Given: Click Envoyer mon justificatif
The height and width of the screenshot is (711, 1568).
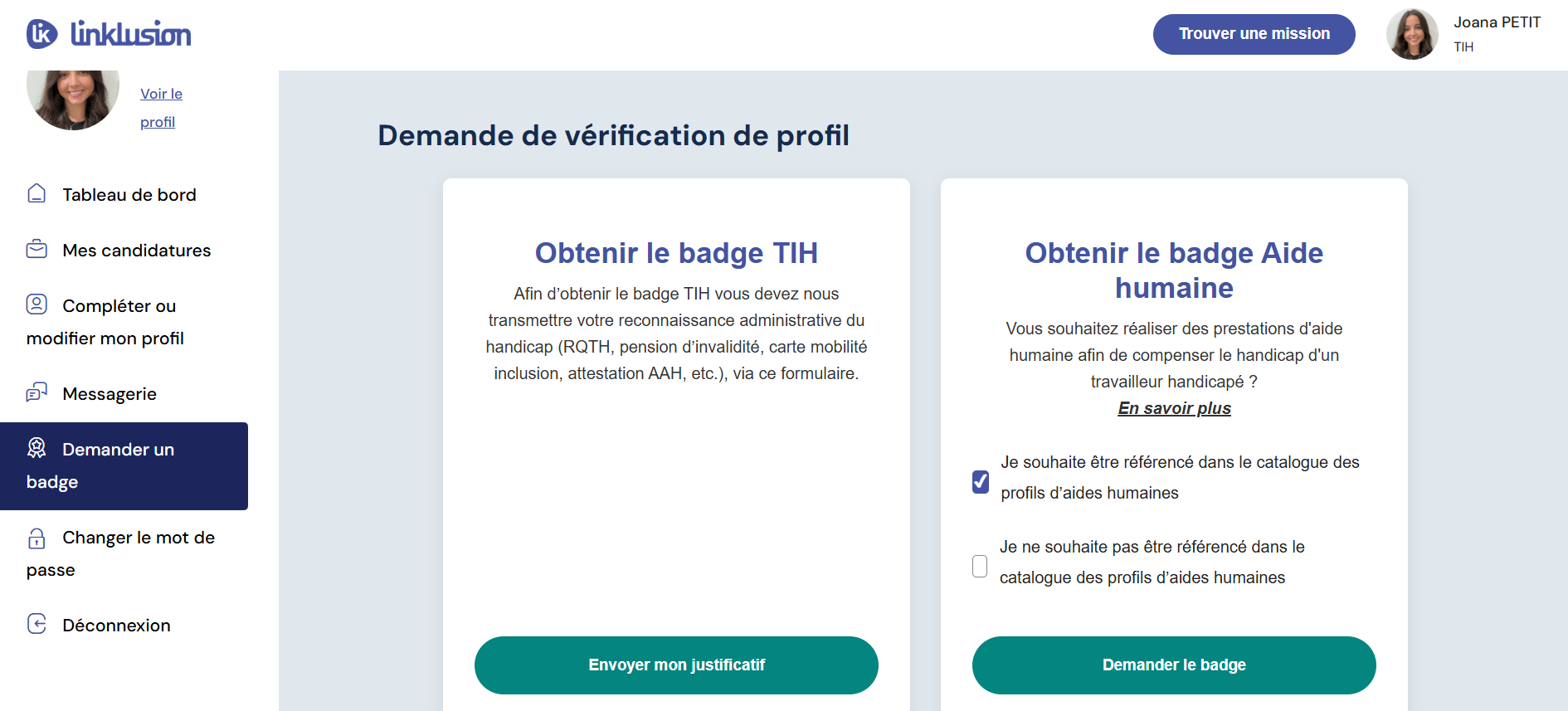Looking at the screenshot, I should [676, 665].
